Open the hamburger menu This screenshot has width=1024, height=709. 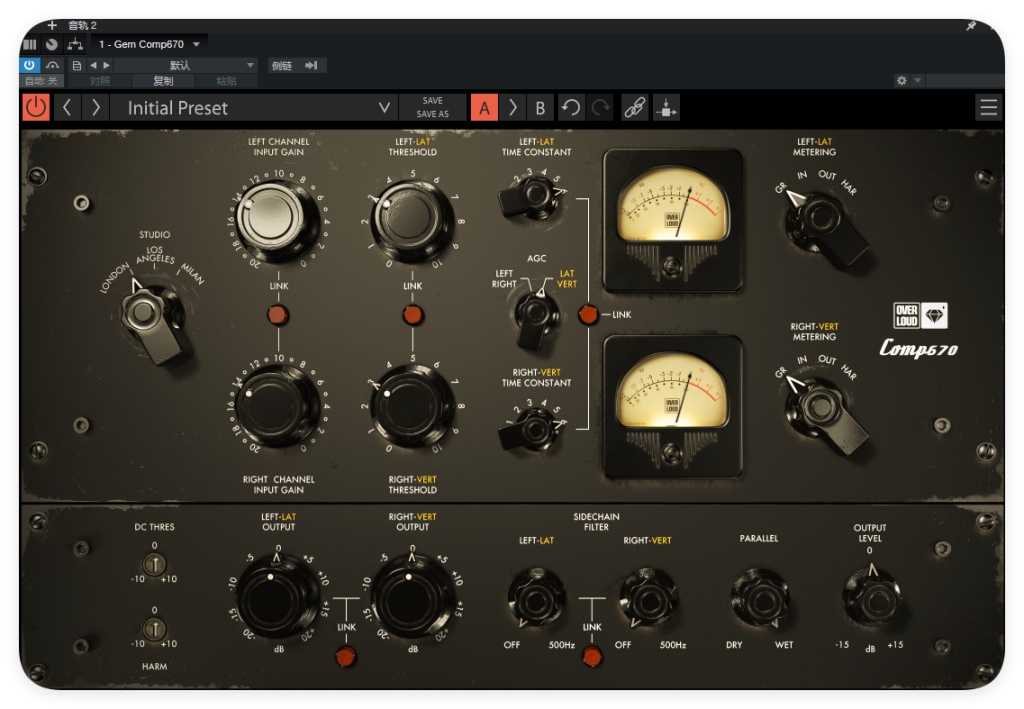tap(989, 108)
